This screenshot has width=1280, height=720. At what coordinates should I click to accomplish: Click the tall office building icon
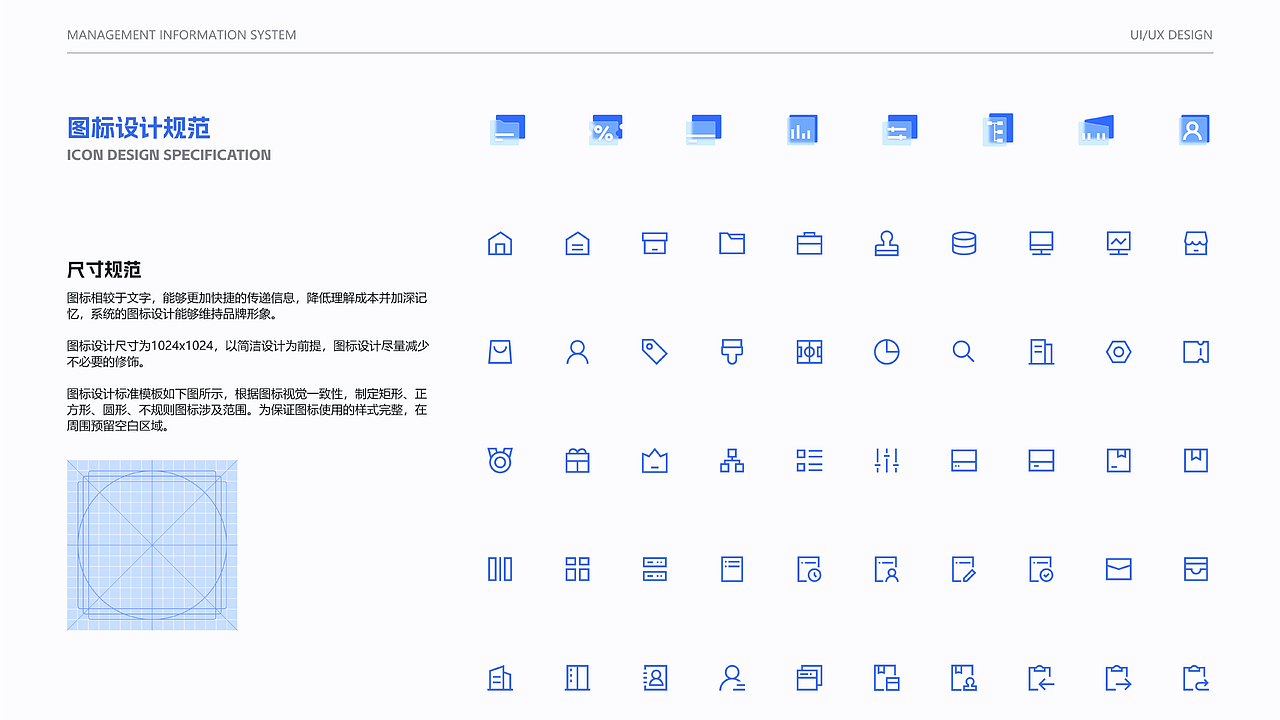pyautogui.click(x=1041, y=352)
